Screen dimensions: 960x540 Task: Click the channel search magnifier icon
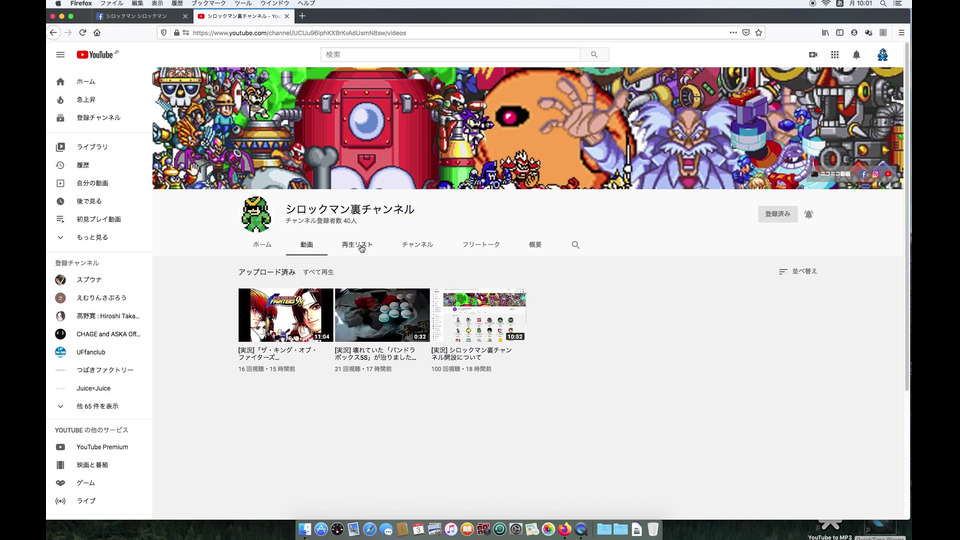point(576,245)
